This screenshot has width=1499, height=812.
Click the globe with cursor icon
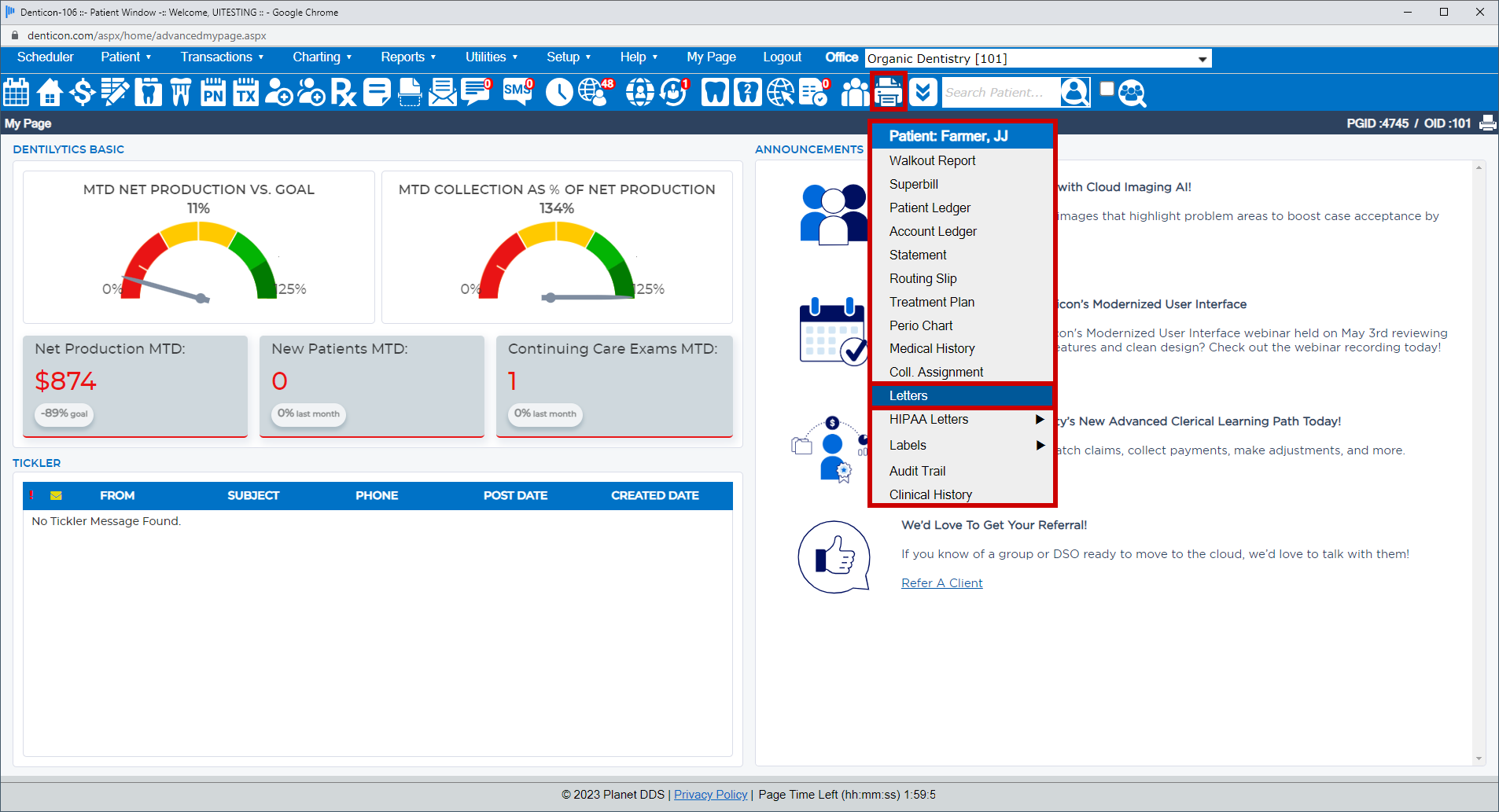780,93
